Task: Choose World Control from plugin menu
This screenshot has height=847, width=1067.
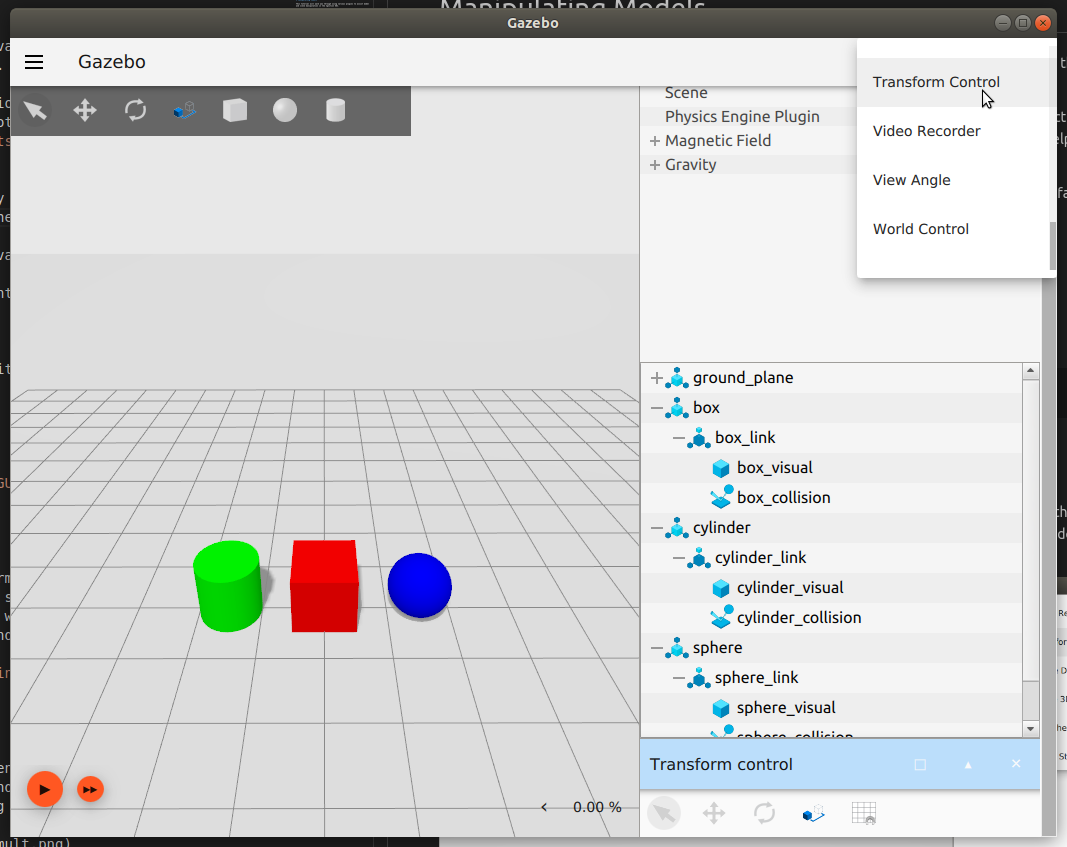Action: [x=953, y=229]
